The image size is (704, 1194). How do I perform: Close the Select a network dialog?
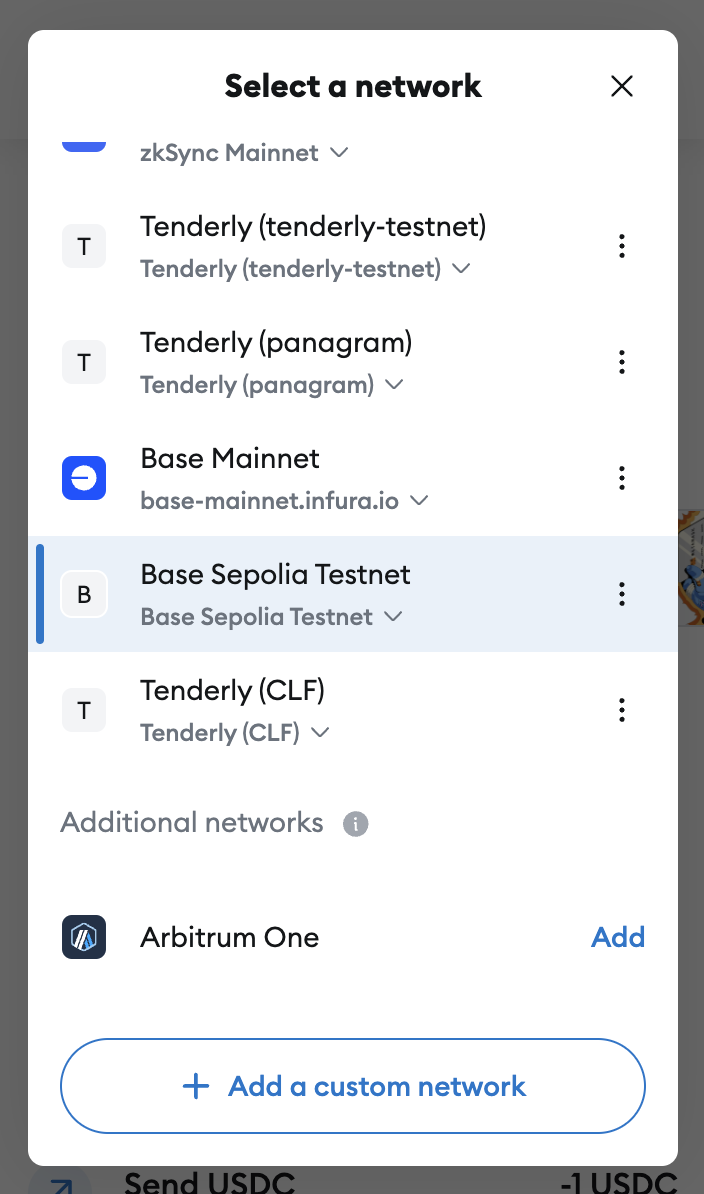622,86
